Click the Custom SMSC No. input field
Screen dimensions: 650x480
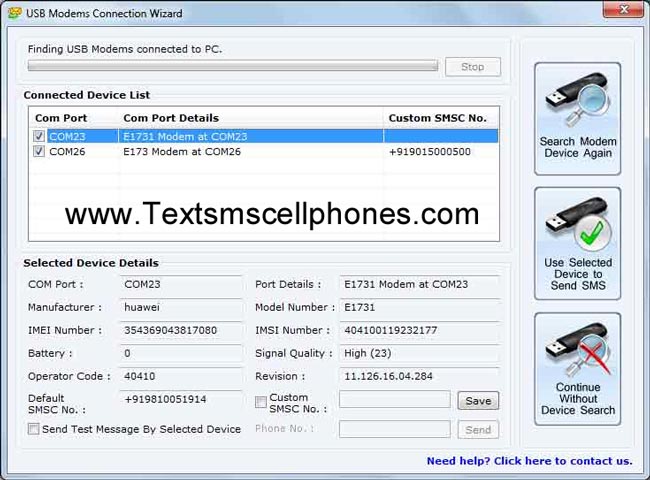tap(395, 400)
